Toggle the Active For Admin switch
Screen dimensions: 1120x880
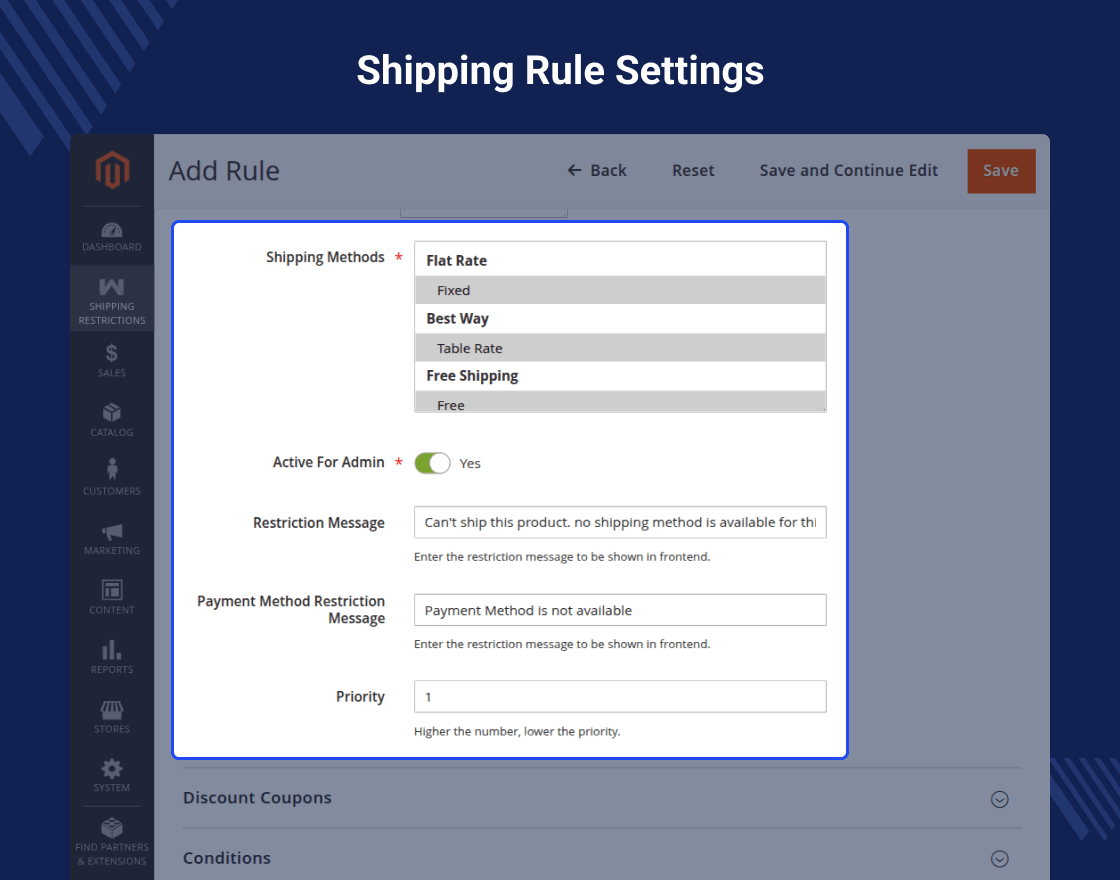click(433, 463)
